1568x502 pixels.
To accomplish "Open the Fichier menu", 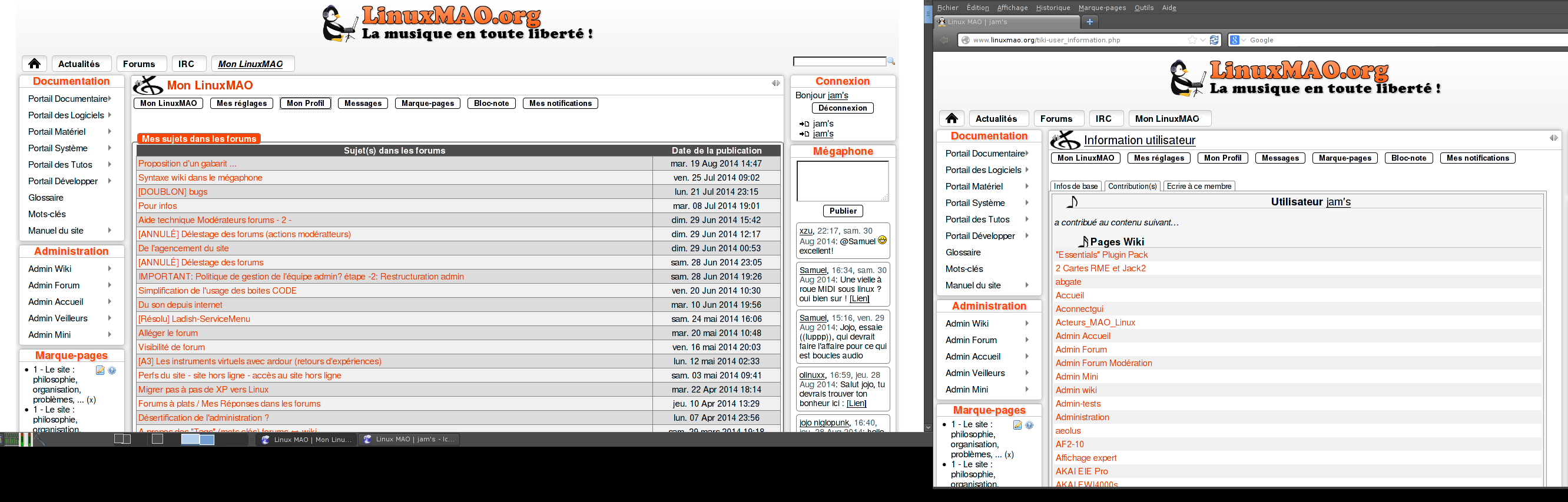I will point(948,8).
